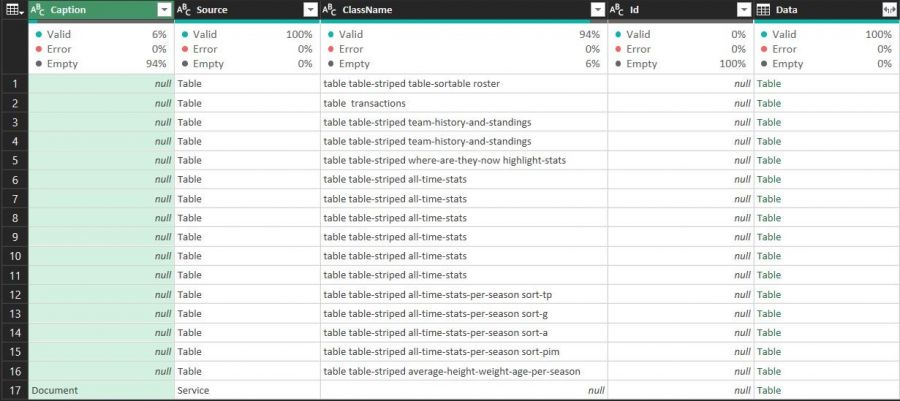The width and height of the screenshot is (900, 401).
Task: Click Id column 'Empty 100%' quality stat
Action: (681, 64)
